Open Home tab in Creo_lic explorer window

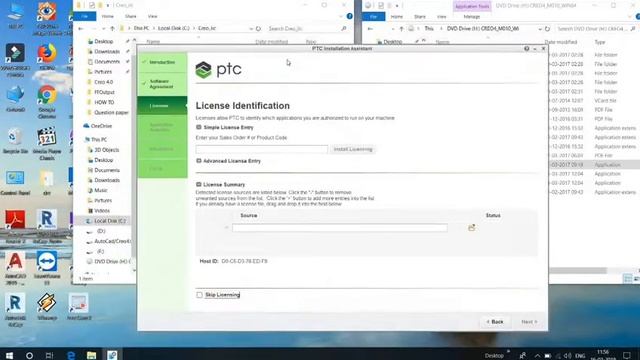pyautogui.click(x=108, y=16)
